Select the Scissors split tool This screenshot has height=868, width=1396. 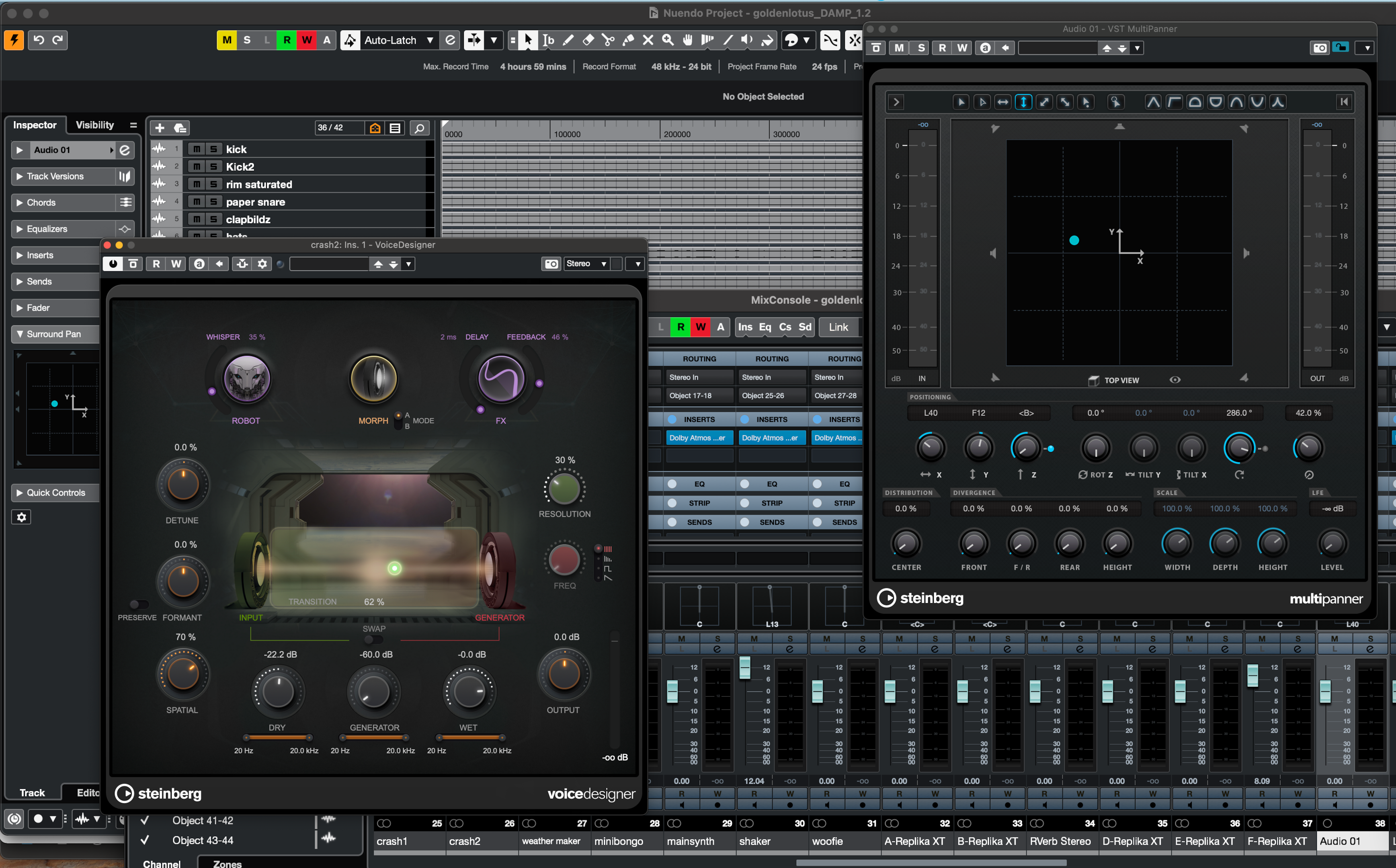(x=607, y=40)
